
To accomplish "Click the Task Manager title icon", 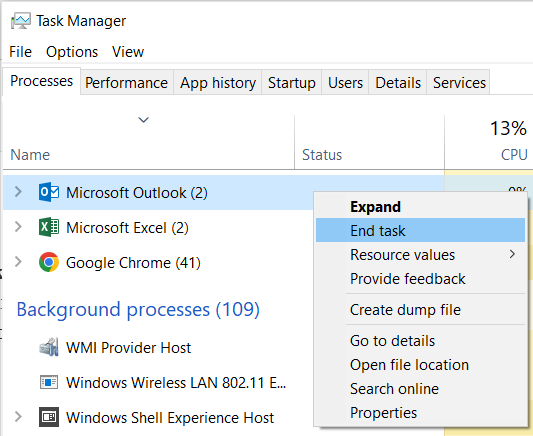I will tap(21, 21).
